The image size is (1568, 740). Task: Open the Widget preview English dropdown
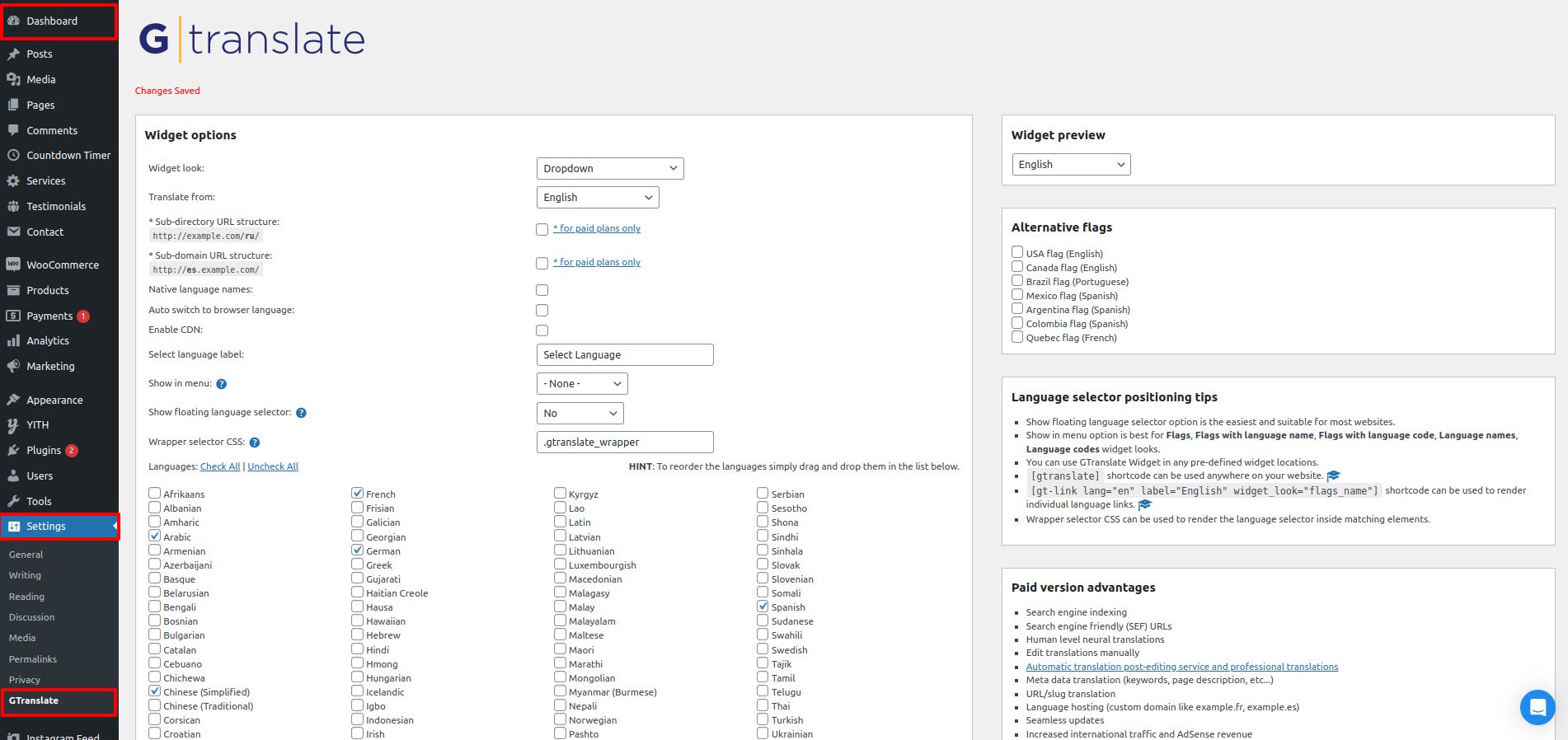point(1072,164)
